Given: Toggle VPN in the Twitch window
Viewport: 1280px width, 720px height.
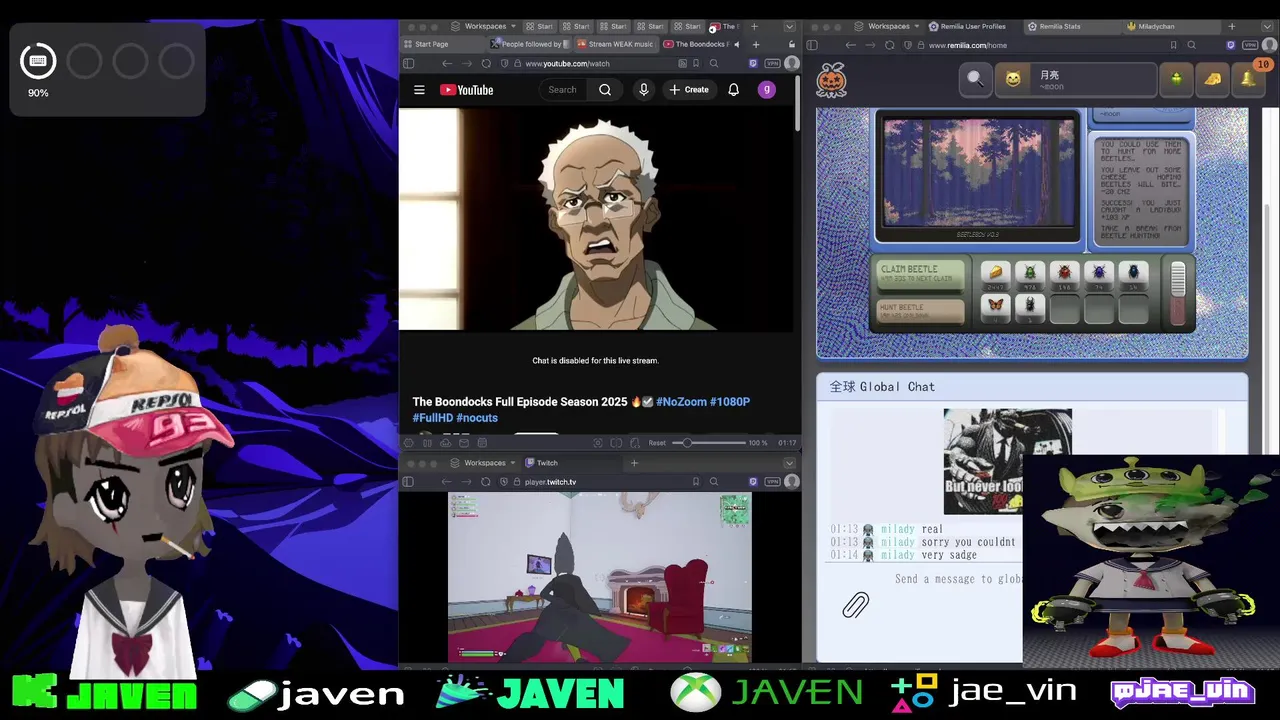Looking at the screenshot, I should point(772,482).
